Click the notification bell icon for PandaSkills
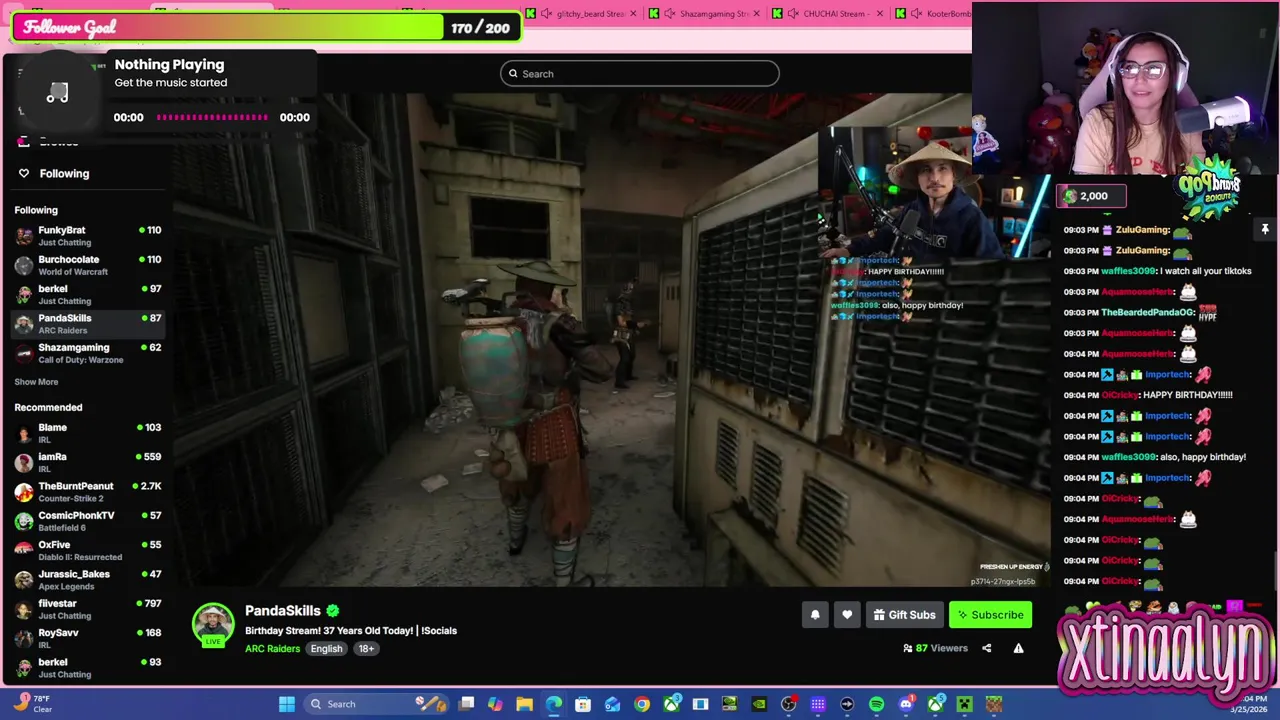Image resolution: width=1280 pixels, height=720 pixels. pos(815,615)
